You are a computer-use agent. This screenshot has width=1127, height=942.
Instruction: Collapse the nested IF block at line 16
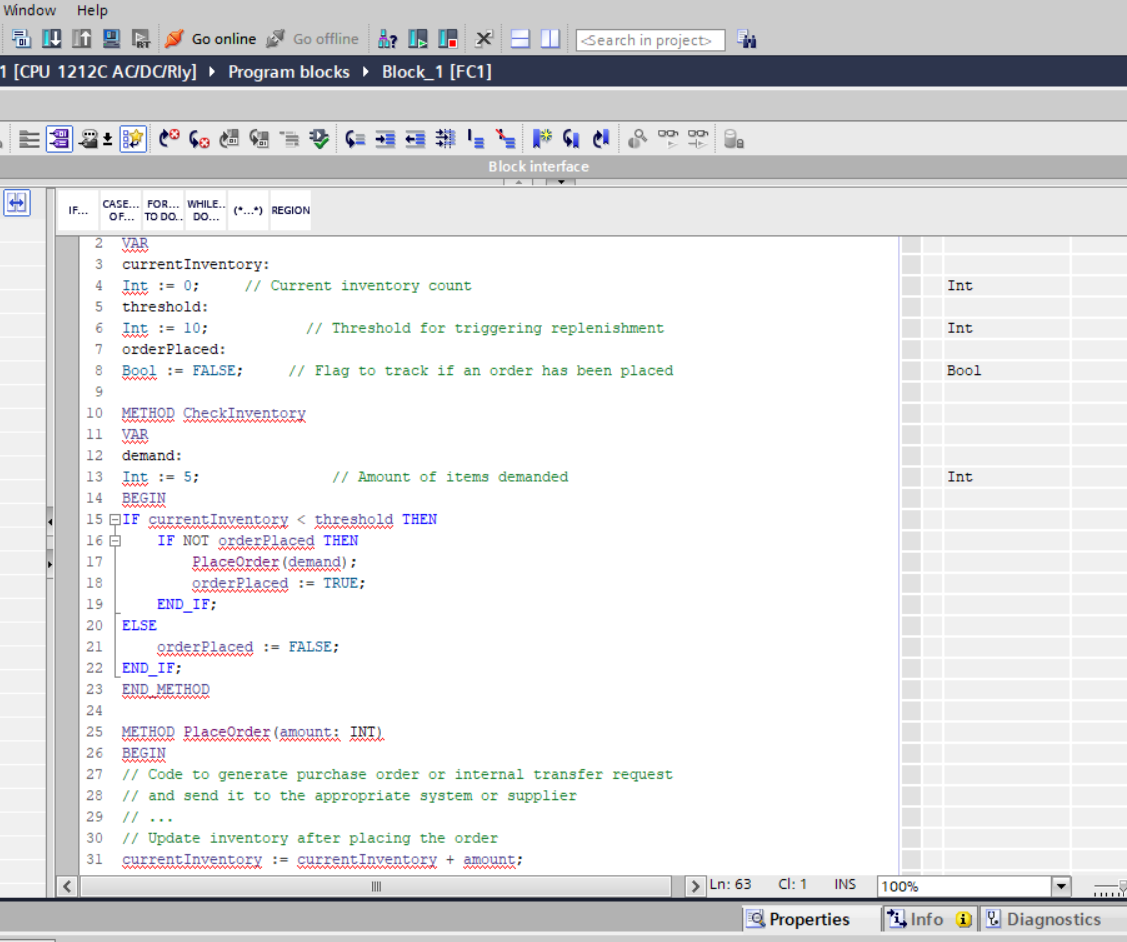115,541
